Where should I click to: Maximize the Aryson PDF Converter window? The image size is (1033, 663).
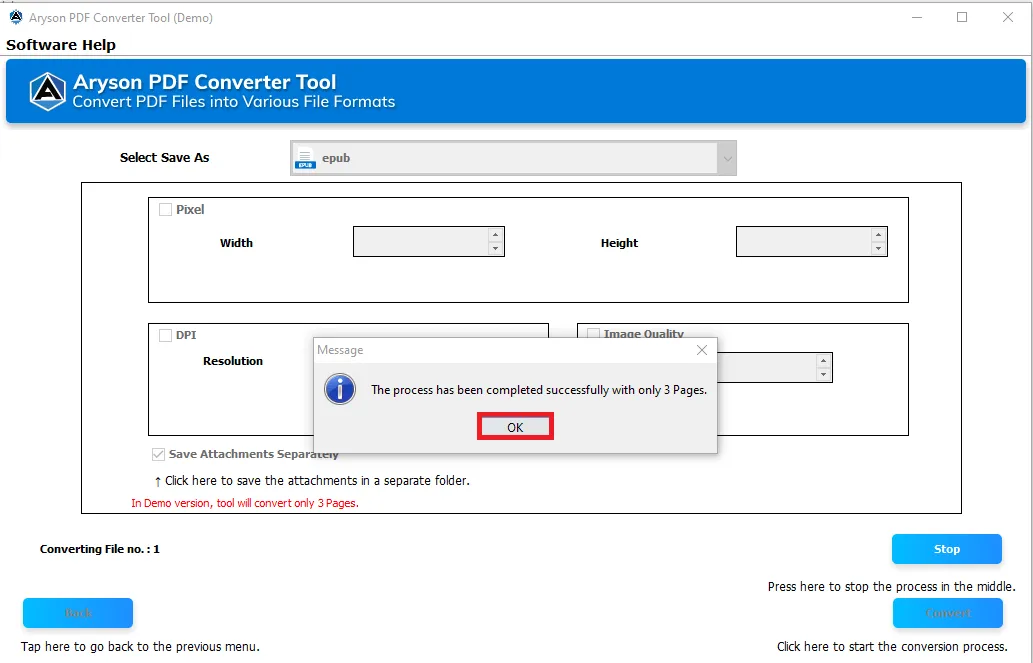962,18
